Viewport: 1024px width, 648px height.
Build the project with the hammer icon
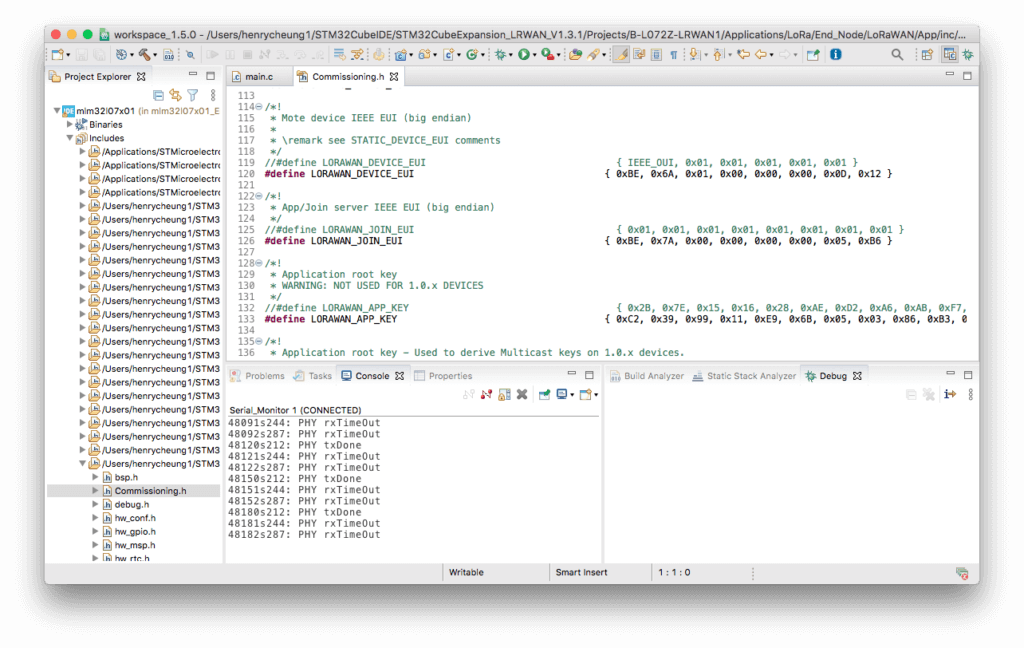[x=145, y=55]
